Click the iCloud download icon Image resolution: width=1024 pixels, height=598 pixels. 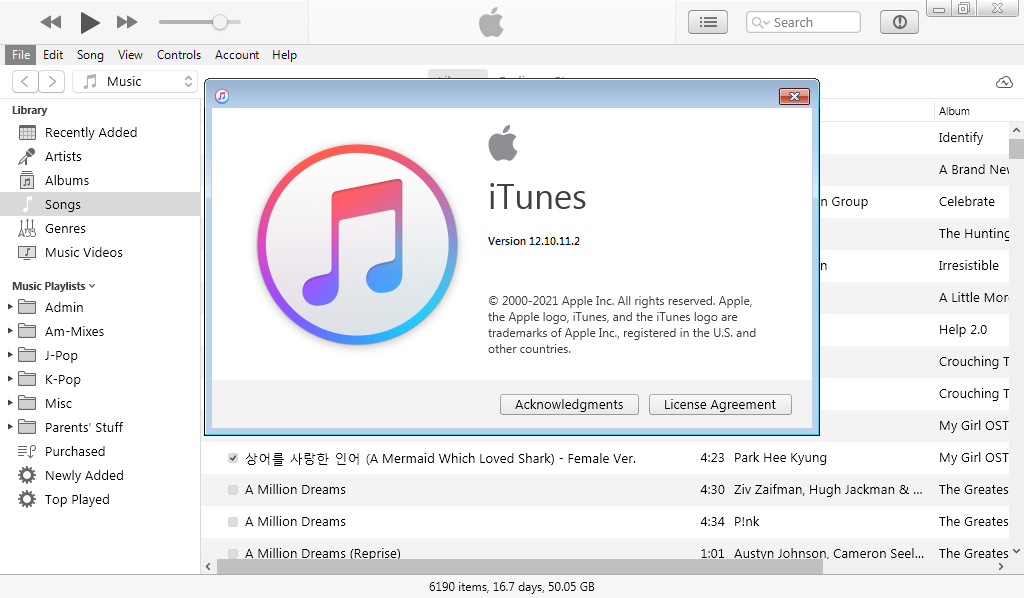click(x=1004, y=82)
